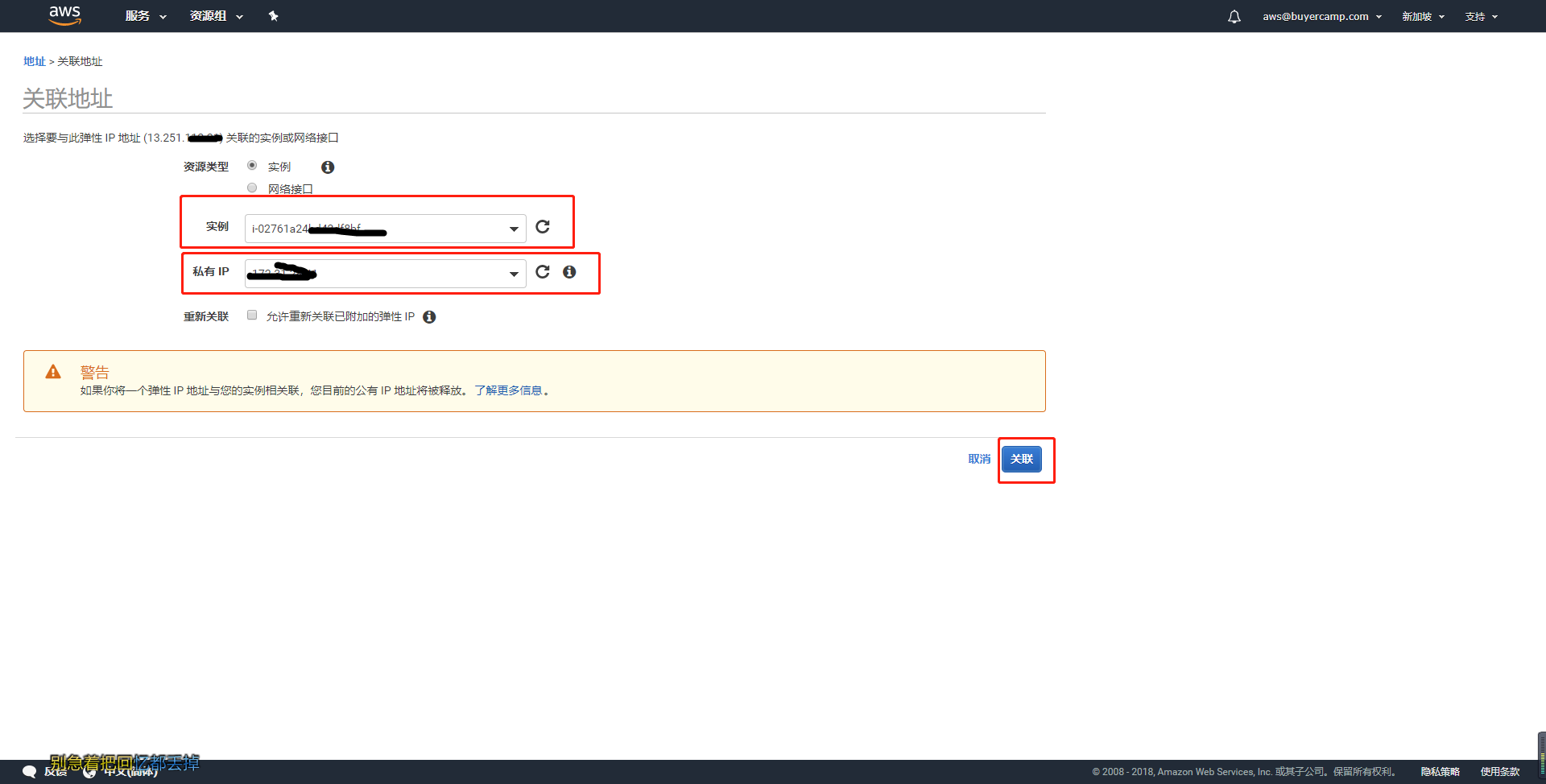Viewport: 1546px width, 784px height.
Task: Click info icon next to 重新关联 option
Action: [x=429, y=316]
